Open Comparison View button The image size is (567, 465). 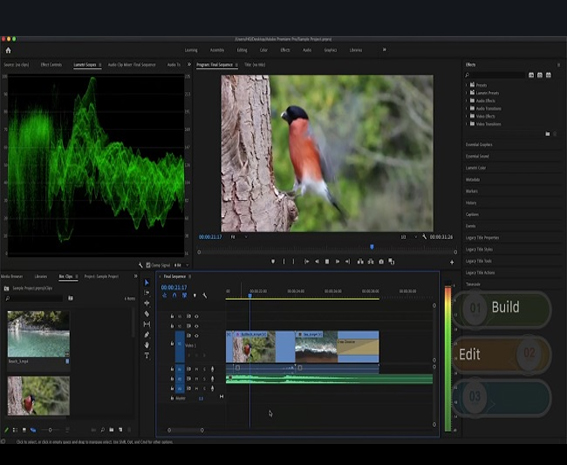point(391,261)
